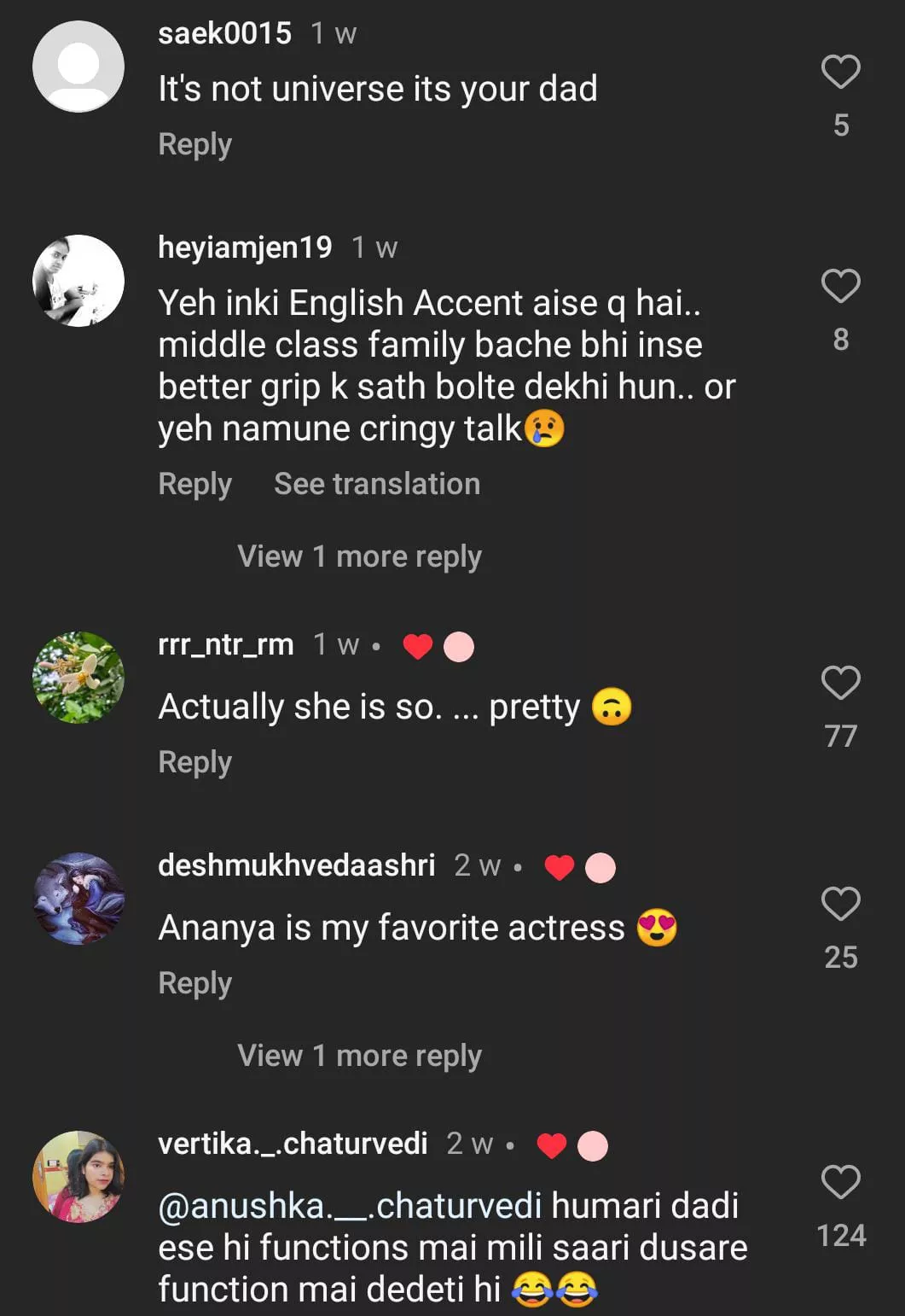Like rrr_ntr_rm's comment
905x1316 pixels.
pos(840,683)
